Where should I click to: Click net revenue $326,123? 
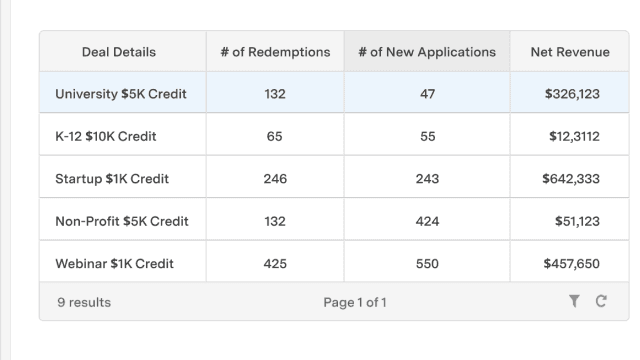572,94
